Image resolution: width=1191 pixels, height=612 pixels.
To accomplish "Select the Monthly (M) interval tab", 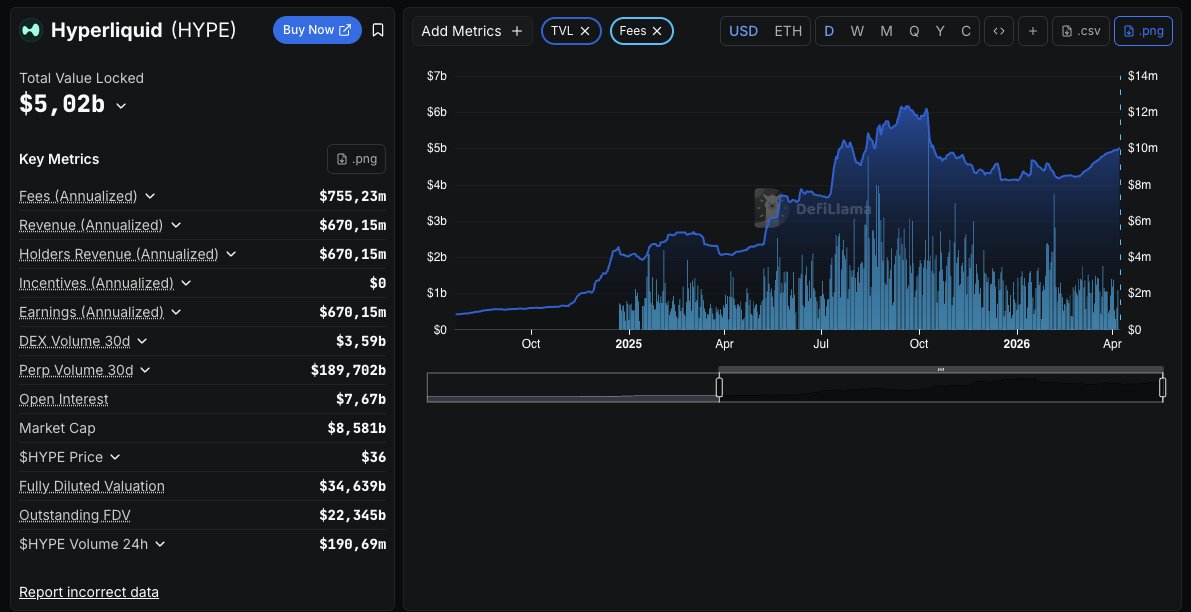I will (x=886, y=31).
